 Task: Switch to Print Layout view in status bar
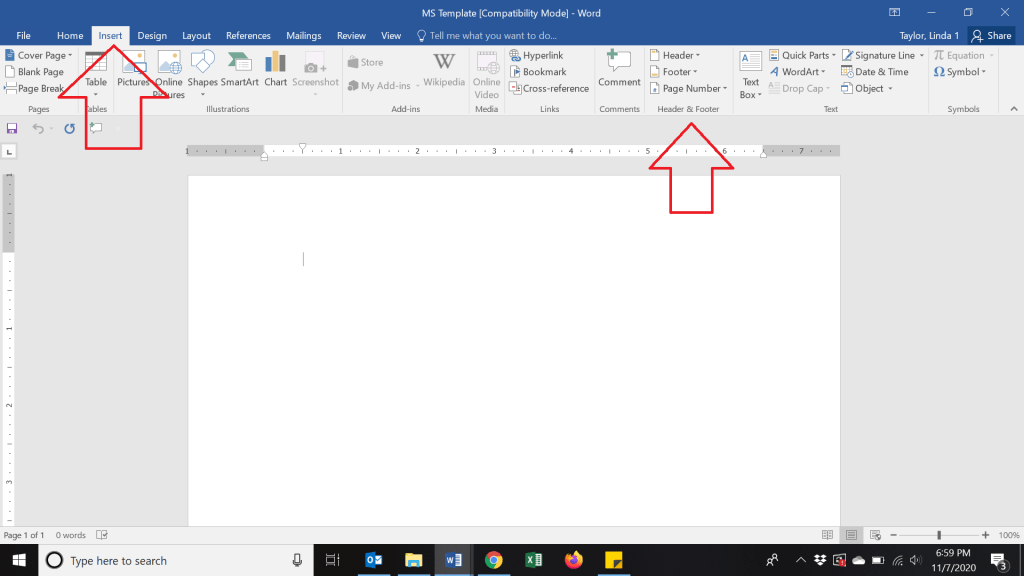pos(851,535)
